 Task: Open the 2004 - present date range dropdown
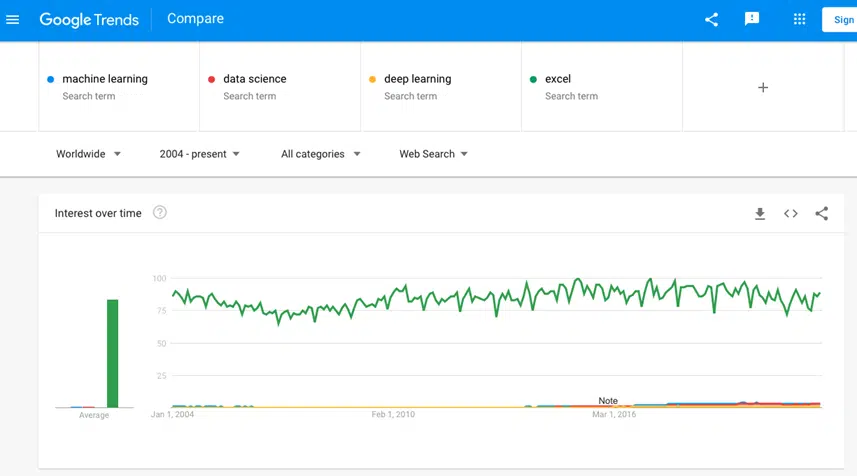(x=199, y=154)
